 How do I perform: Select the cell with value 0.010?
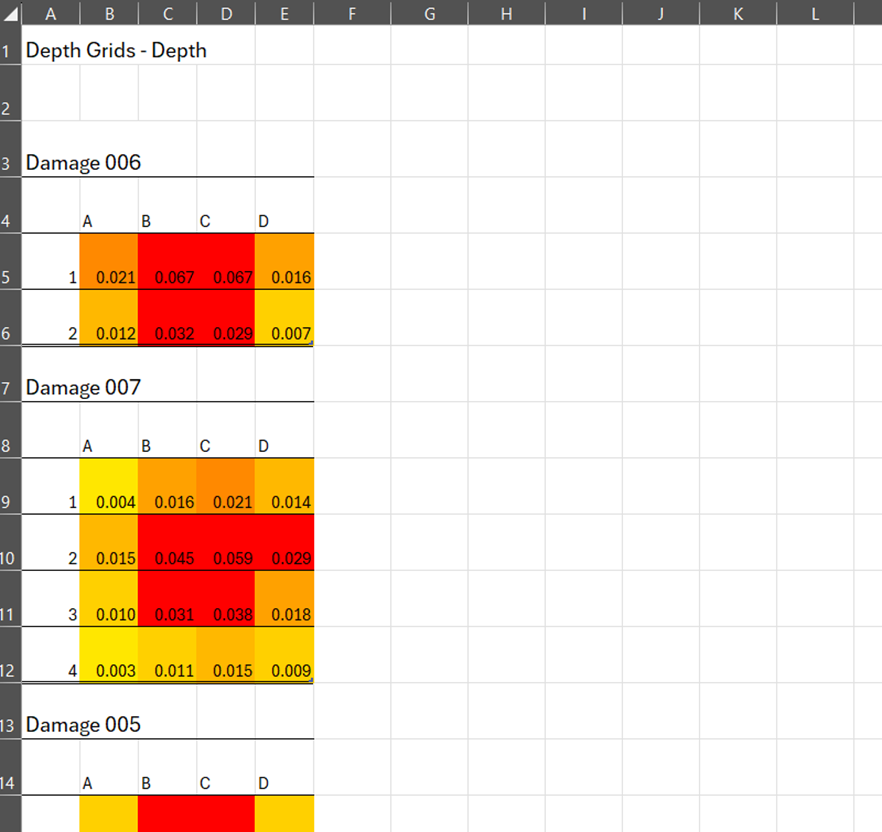109,599
